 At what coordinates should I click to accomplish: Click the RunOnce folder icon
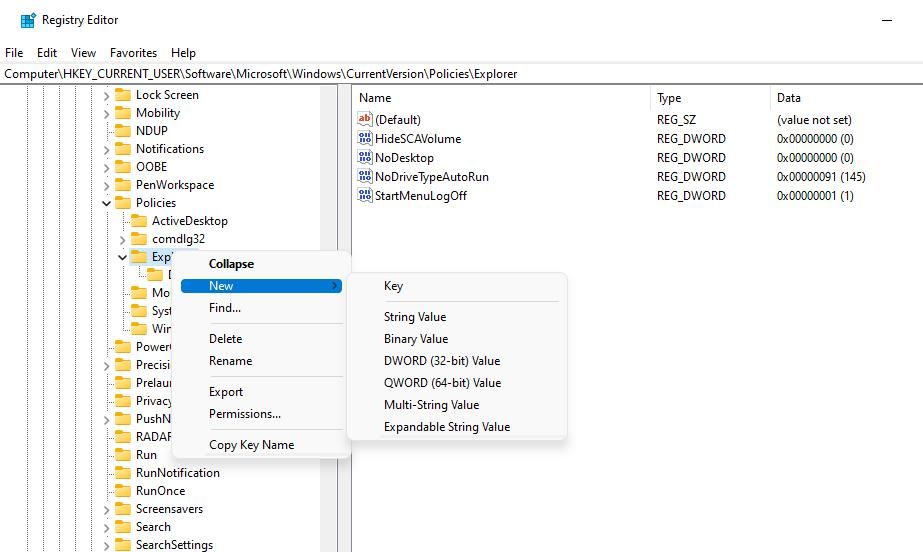(x=123, y=491)
